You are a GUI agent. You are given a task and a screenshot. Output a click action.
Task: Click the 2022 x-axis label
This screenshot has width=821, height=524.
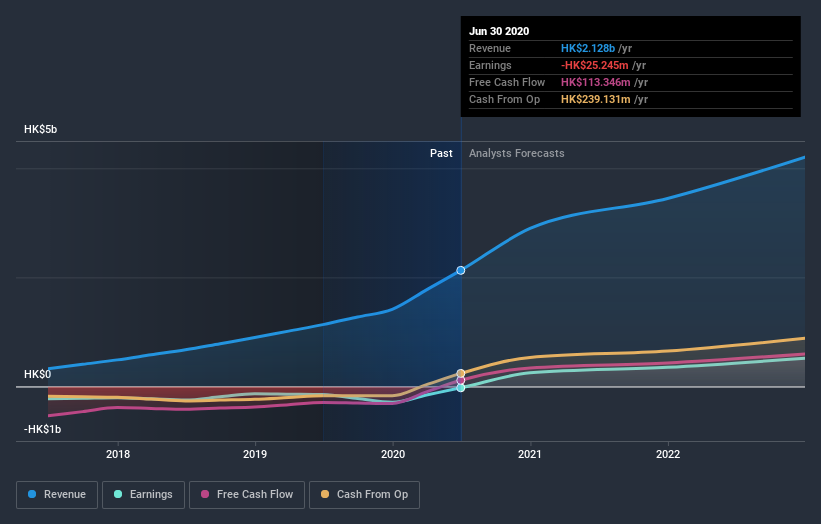point(668,454)
